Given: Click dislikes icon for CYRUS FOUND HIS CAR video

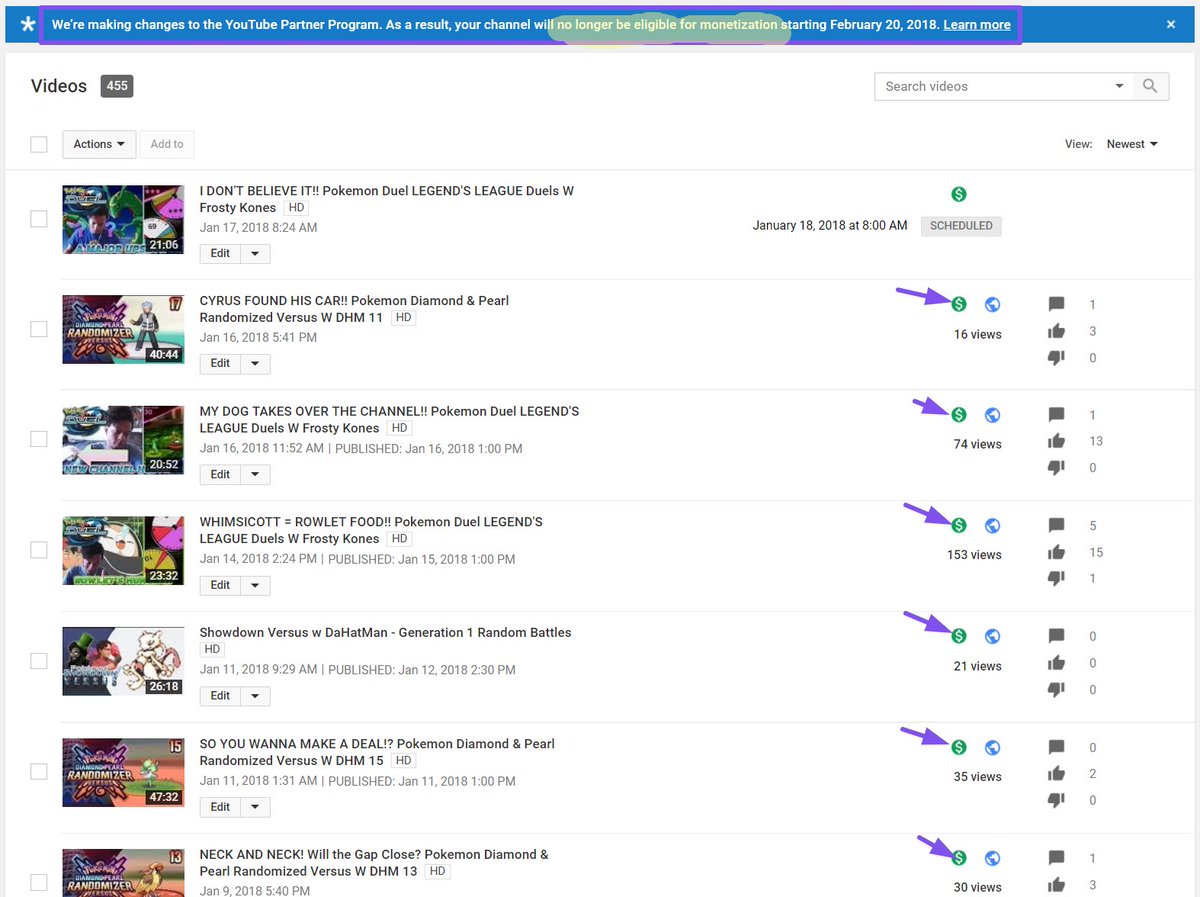Looking at the screenshot, I should click(x=1056, y=358).
